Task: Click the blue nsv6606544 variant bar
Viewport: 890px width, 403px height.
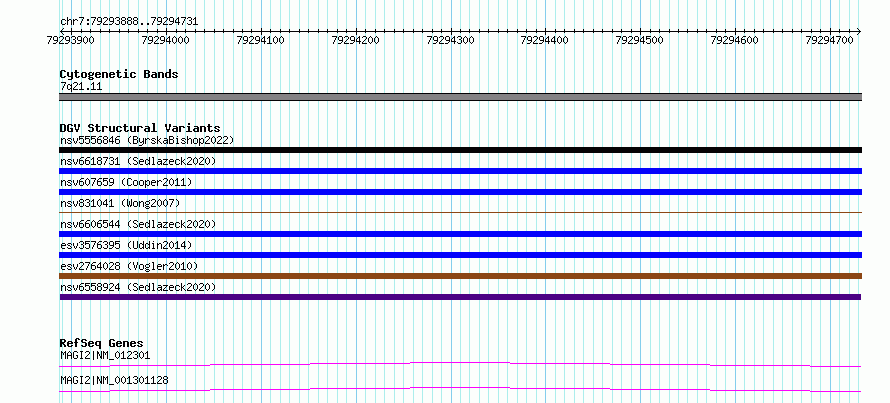Action: tap(460, 234)
